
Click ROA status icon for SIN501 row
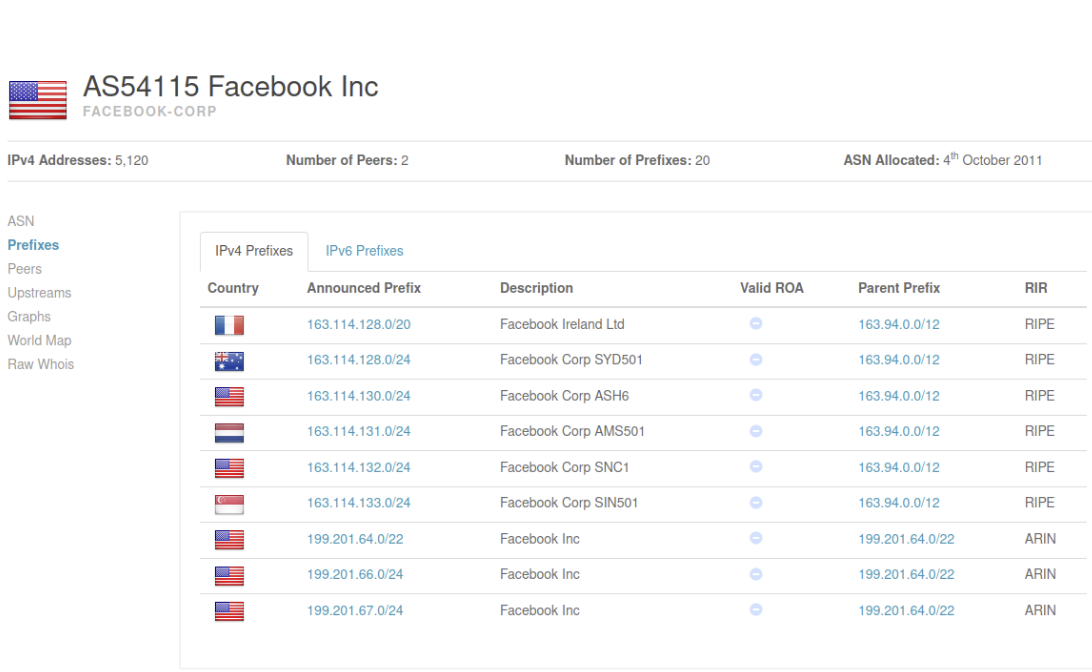[x=756, y=502]
